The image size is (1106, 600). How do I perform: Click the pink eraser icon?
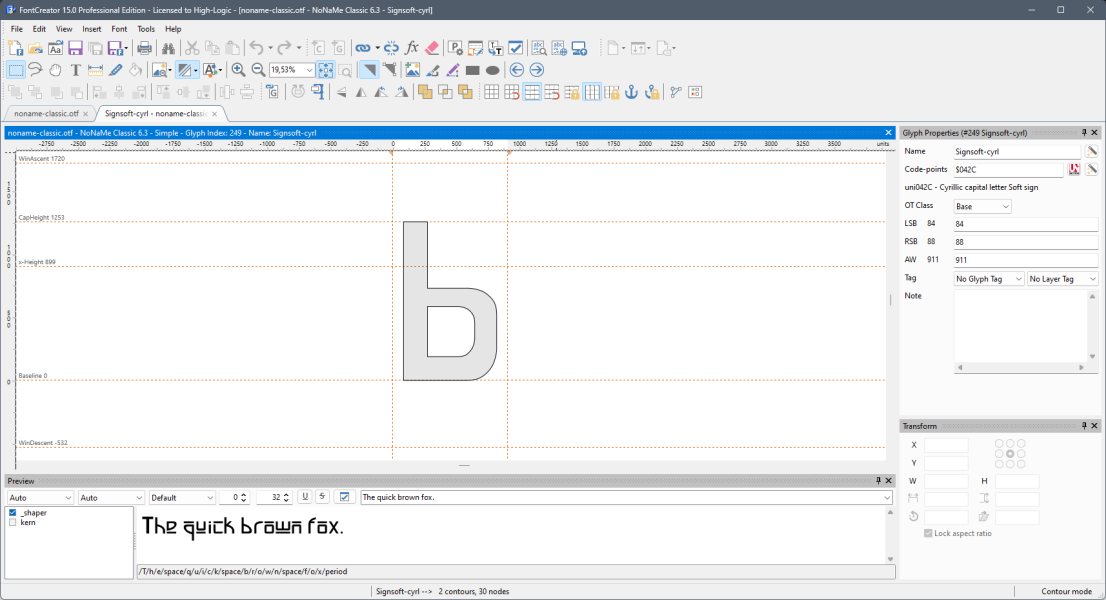[x=432, y=48]
